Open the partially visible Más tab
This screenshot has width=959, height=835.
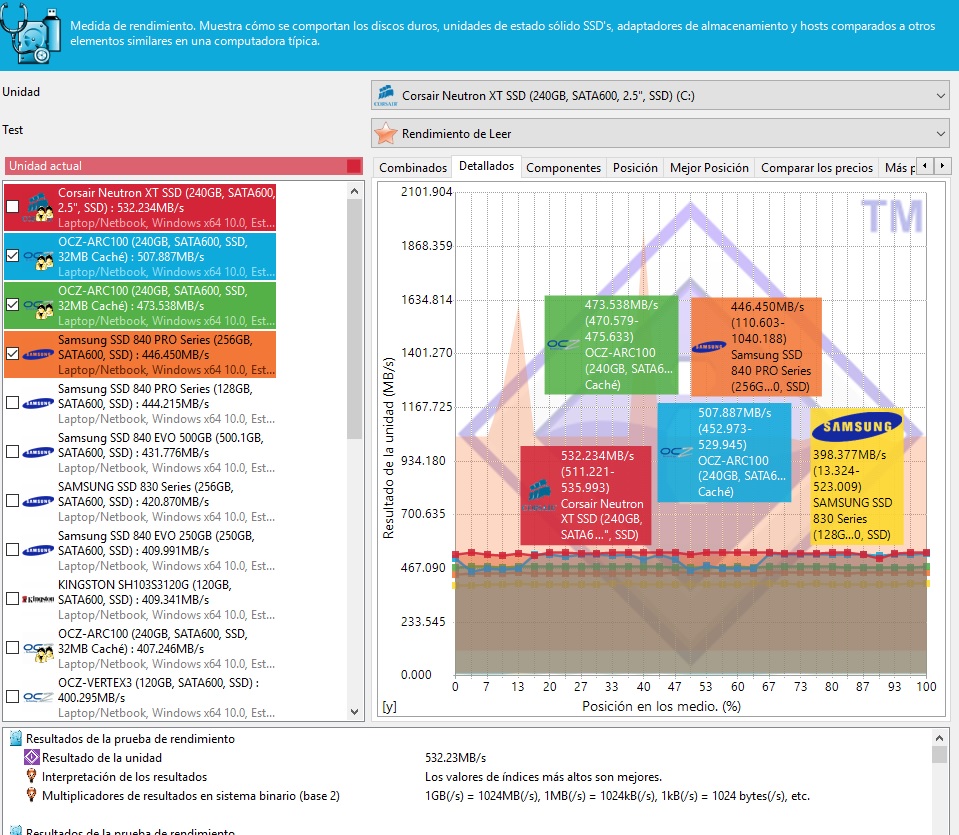(898, 168)
